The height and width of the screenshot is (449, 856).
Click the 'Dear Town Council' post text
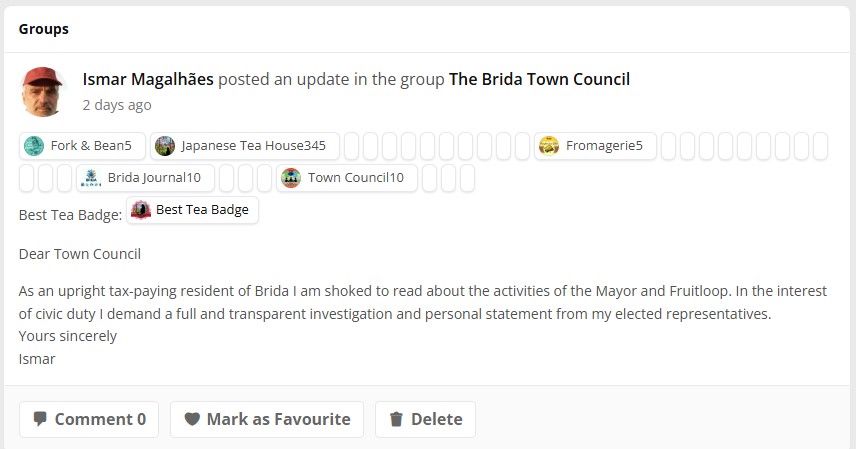pyautogui.click(x=80, y=254)
